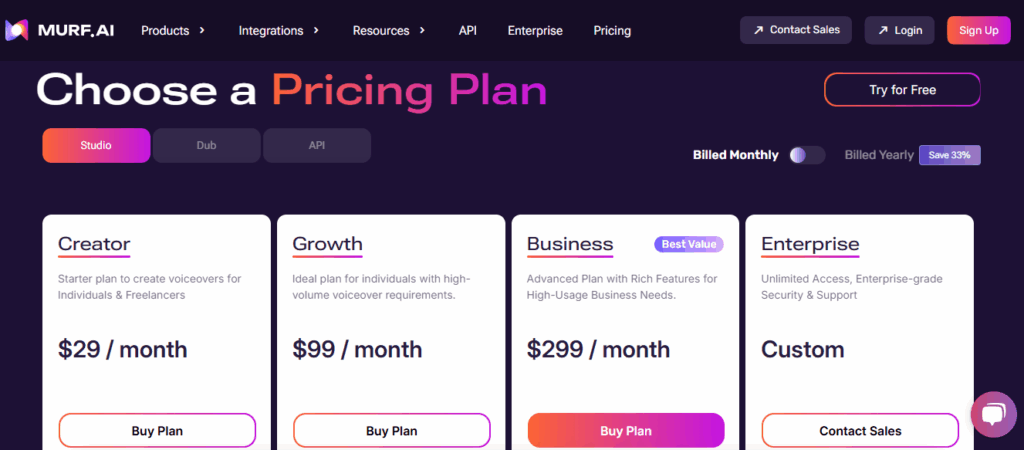Screen dimensions: 1024x450
Task: Open the chat support bubble icon
Action: click(x=992, y=416)
